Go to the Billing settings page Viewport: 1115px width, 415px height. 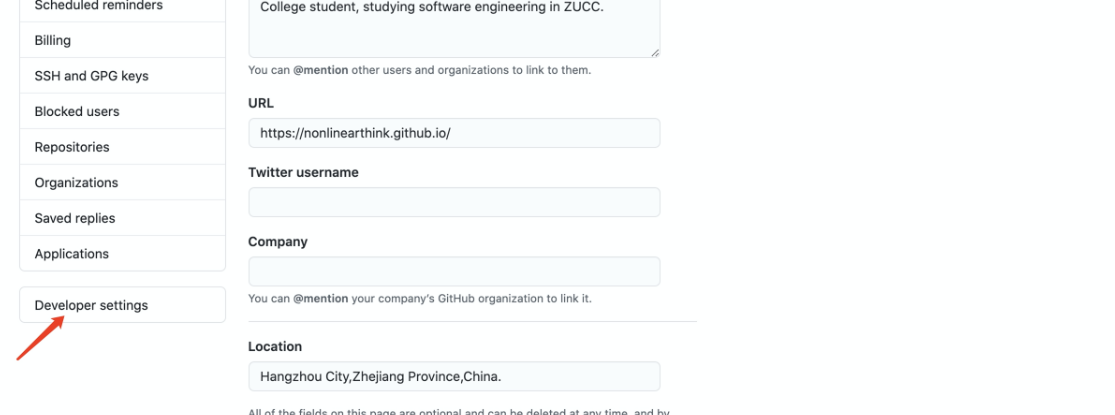52,41
